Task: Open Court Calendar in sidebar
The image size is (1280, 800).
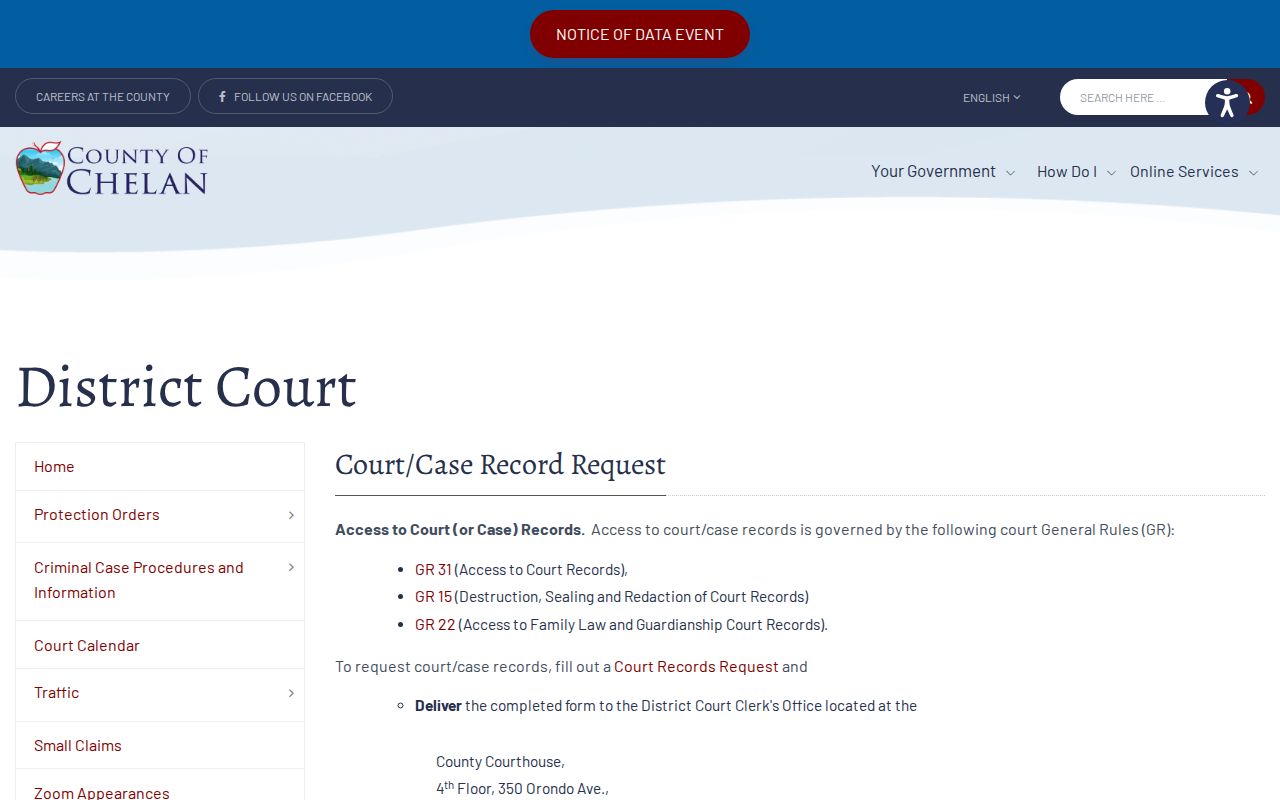Action: point(160,645)
